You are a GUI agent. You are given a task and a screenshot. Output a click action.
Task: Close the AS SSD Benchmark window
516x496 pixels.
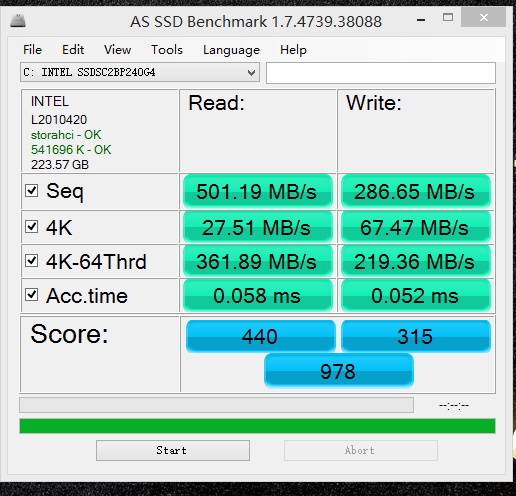483,17
